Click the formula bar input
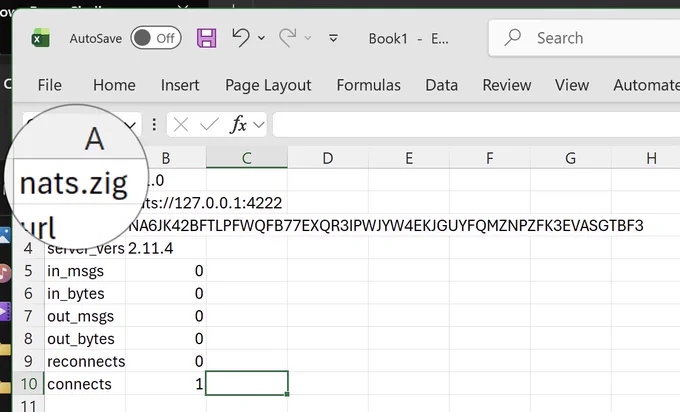The image size is (680, 412). (x=476, y=125)
